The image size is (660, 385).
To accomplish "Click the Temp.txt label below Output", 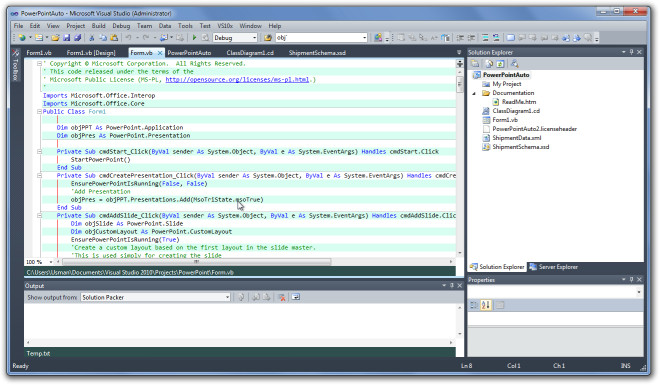I will coord(38,354).
